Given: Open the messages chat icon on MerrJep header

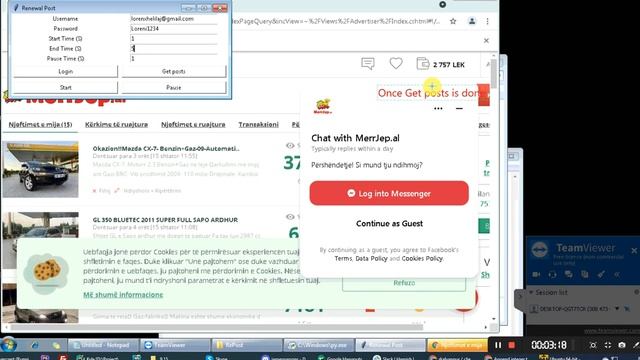Looking at the screenshot, I should pyautogui.click(x=368, y=64).
